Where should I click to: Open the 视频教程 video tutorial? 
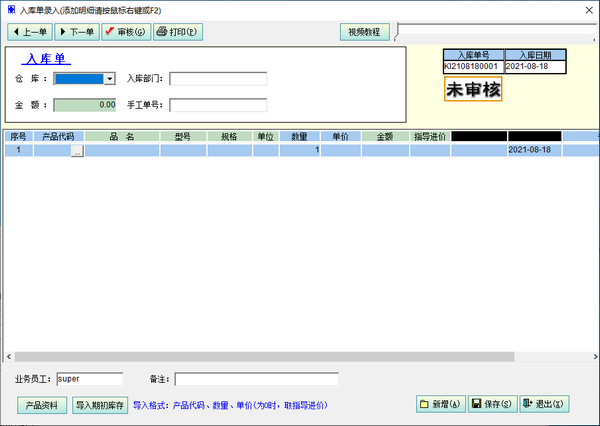click(365, 31)
